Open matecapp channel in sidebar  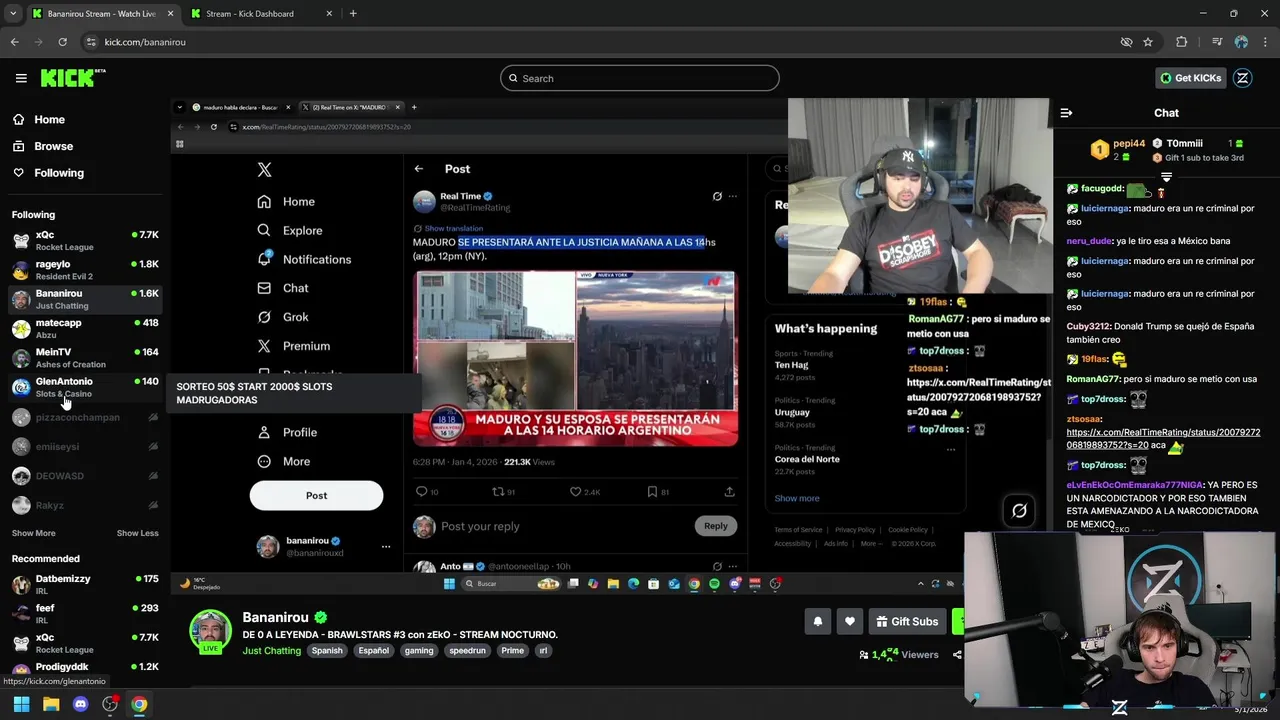pos(85,328)
